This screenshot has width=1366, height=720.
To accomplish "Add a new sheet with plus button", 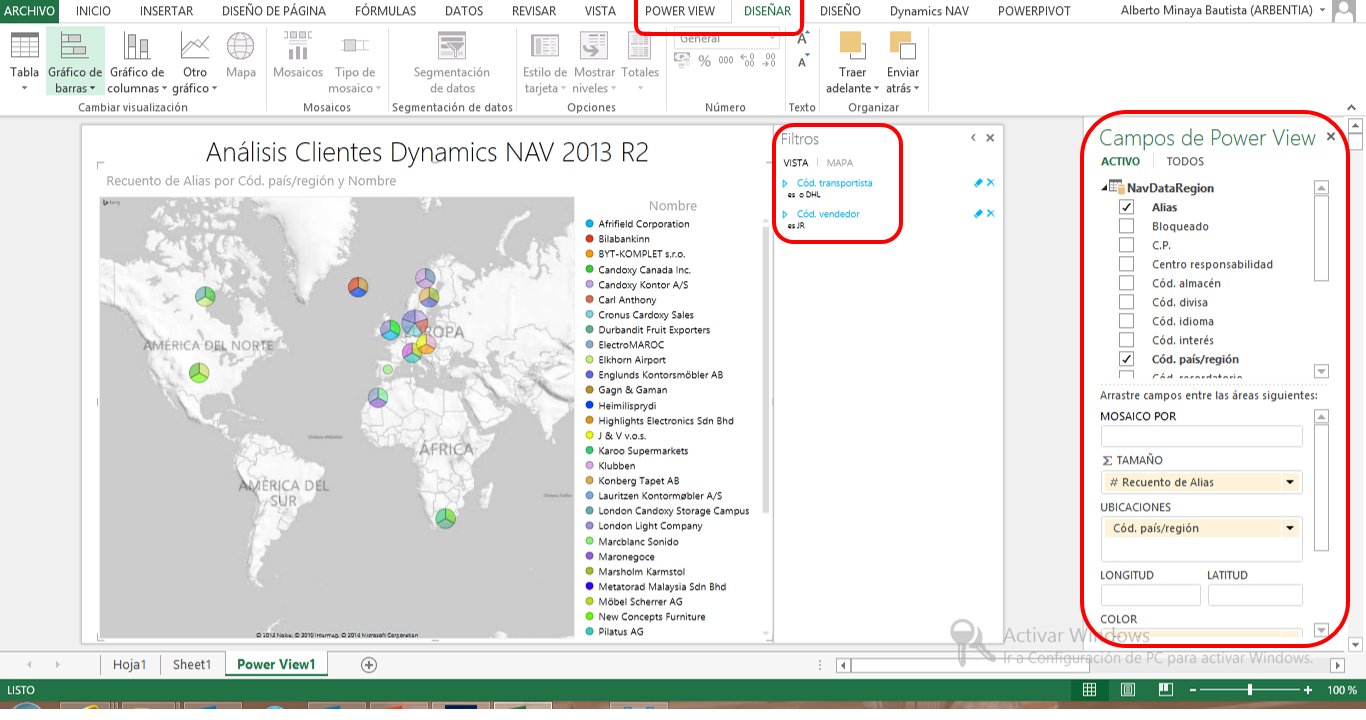I will 369,664.
